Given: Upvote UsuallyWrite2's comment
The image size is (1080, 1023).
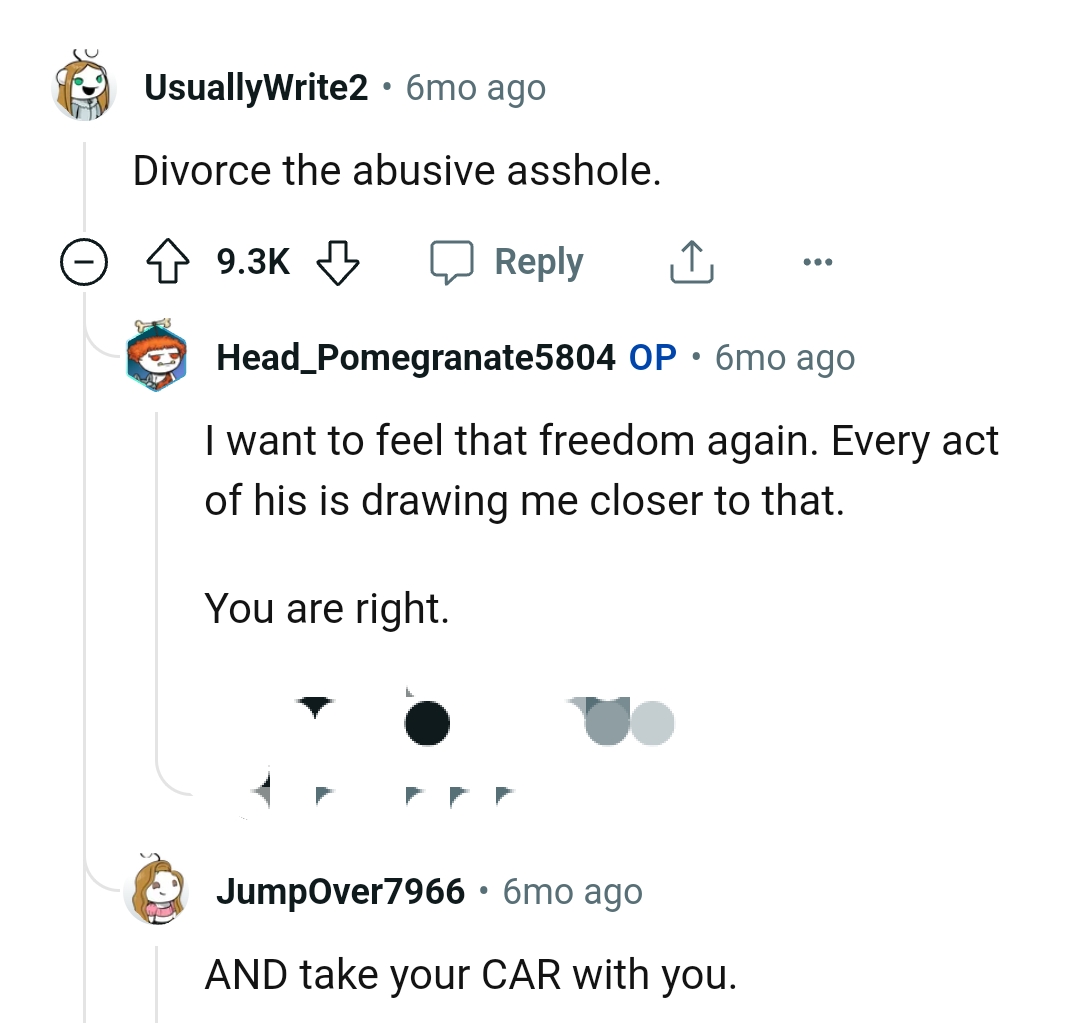Looking at the screenshot, I should (x=170, y=261).
